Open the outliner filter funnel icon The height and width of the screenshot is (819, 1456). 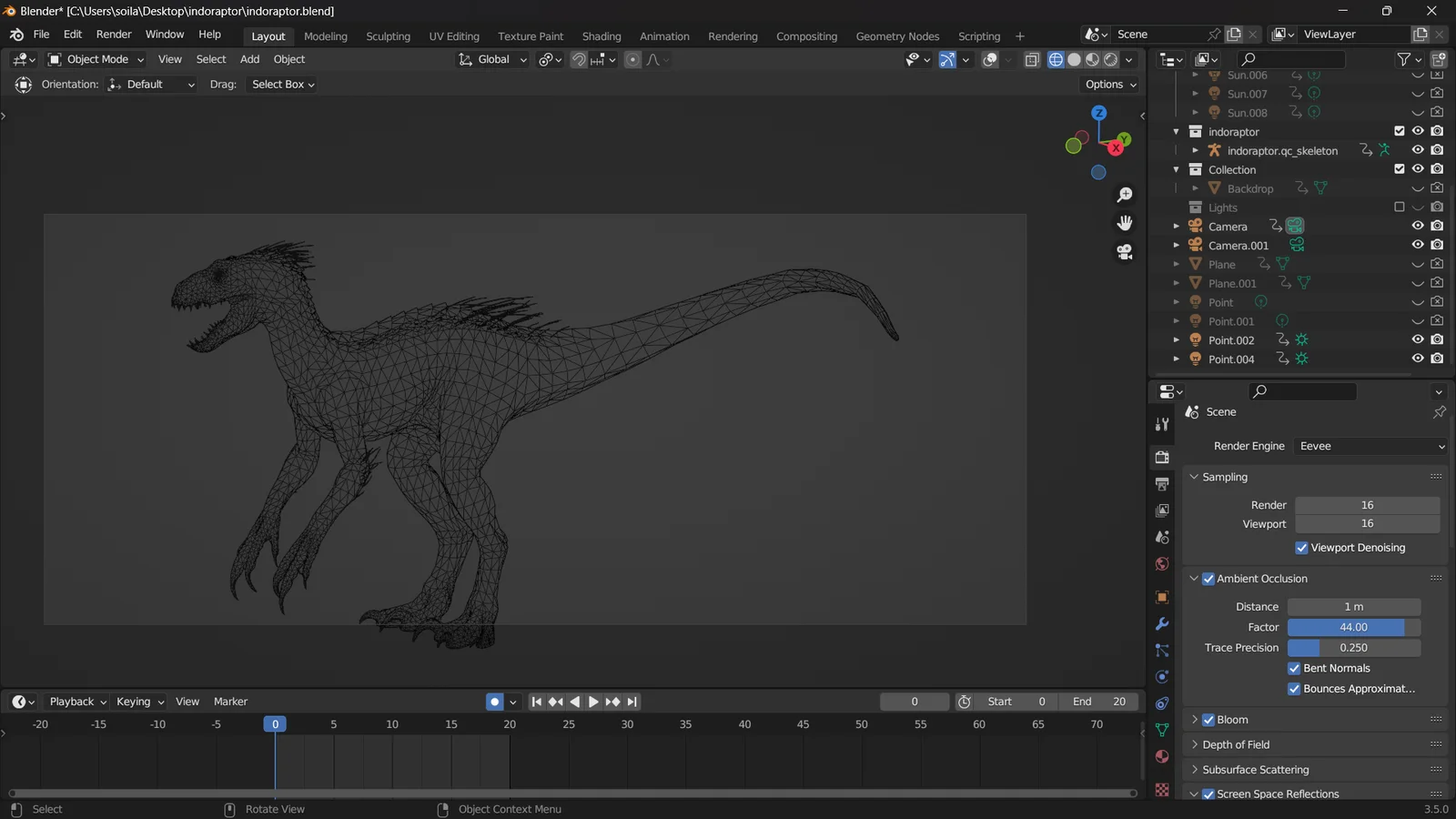pyautogui.click(x=1404, y=58)
